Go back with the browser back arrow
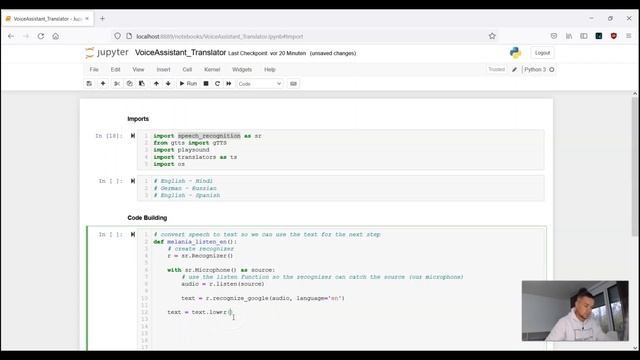Screen dimensions: 640x360 [x=11, y=36]
